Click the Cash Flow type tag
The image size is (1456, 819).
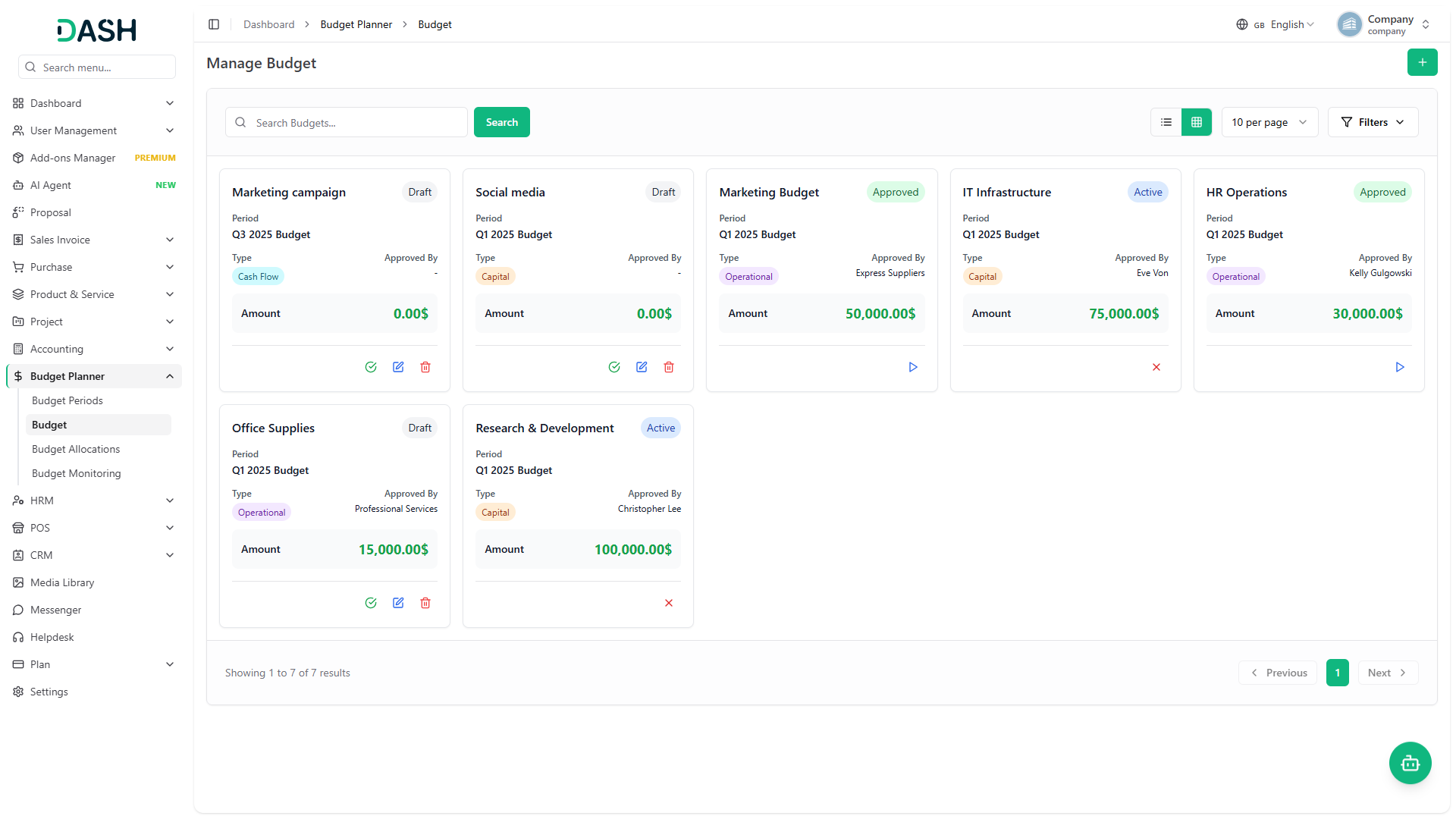pos(258,277)
